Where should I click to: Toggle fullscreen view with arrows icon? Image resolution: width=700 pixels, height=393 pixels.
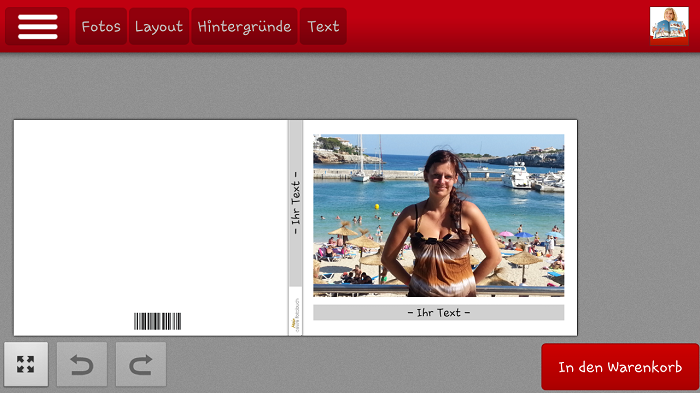(x=26, y=364)
